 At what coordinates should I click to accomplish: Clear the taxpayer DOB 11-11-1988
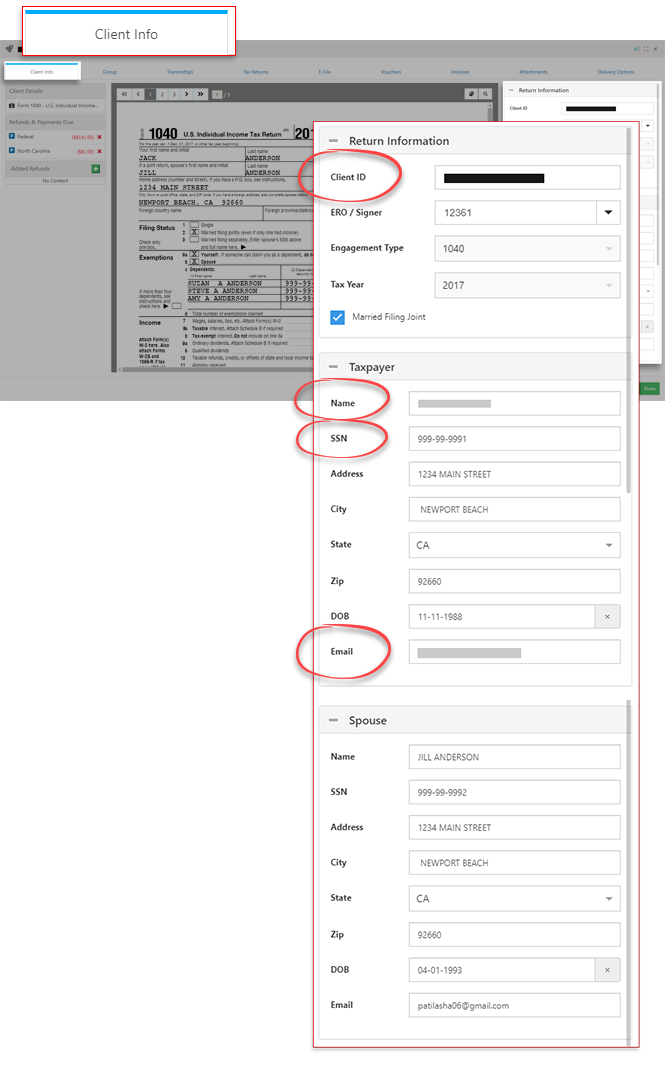pos(607,616)
